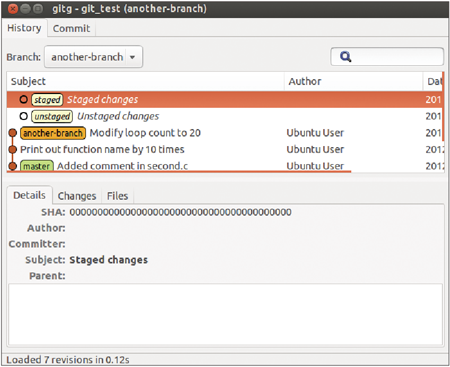Click inside the empty commit message box
The image size is (450, 367).
[225, 314]
